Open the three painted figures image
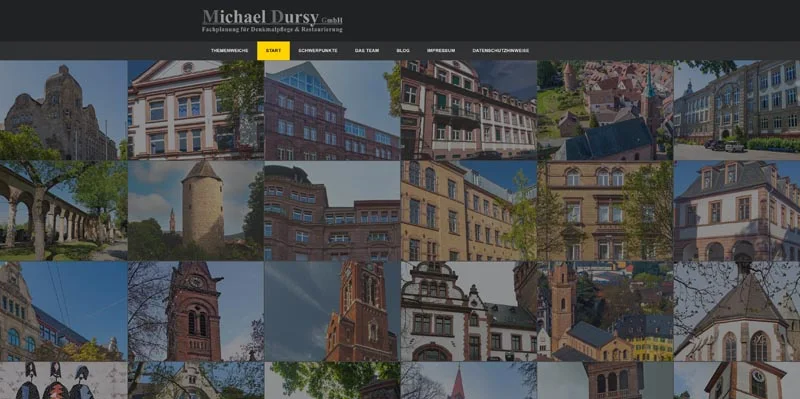The height and width of the screenshot is (399, 800). [x=63, y=381]
